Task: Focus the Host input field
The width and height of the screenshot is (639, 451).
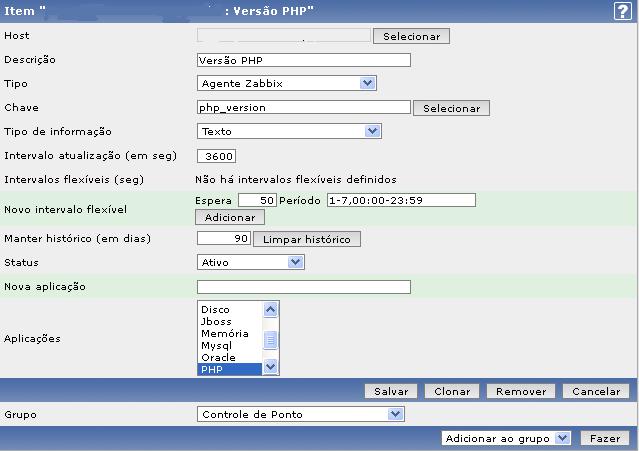Action: (x=284, y=35)
